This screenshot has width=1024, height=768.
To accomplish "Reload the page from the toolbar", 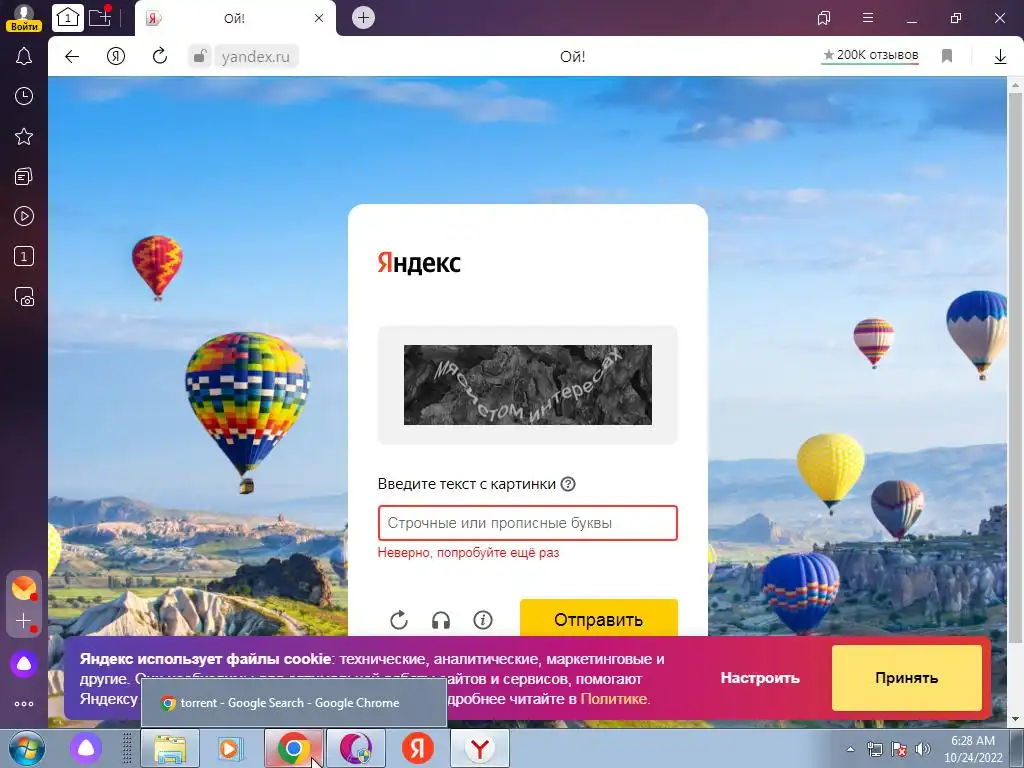I will click(160, 56).
